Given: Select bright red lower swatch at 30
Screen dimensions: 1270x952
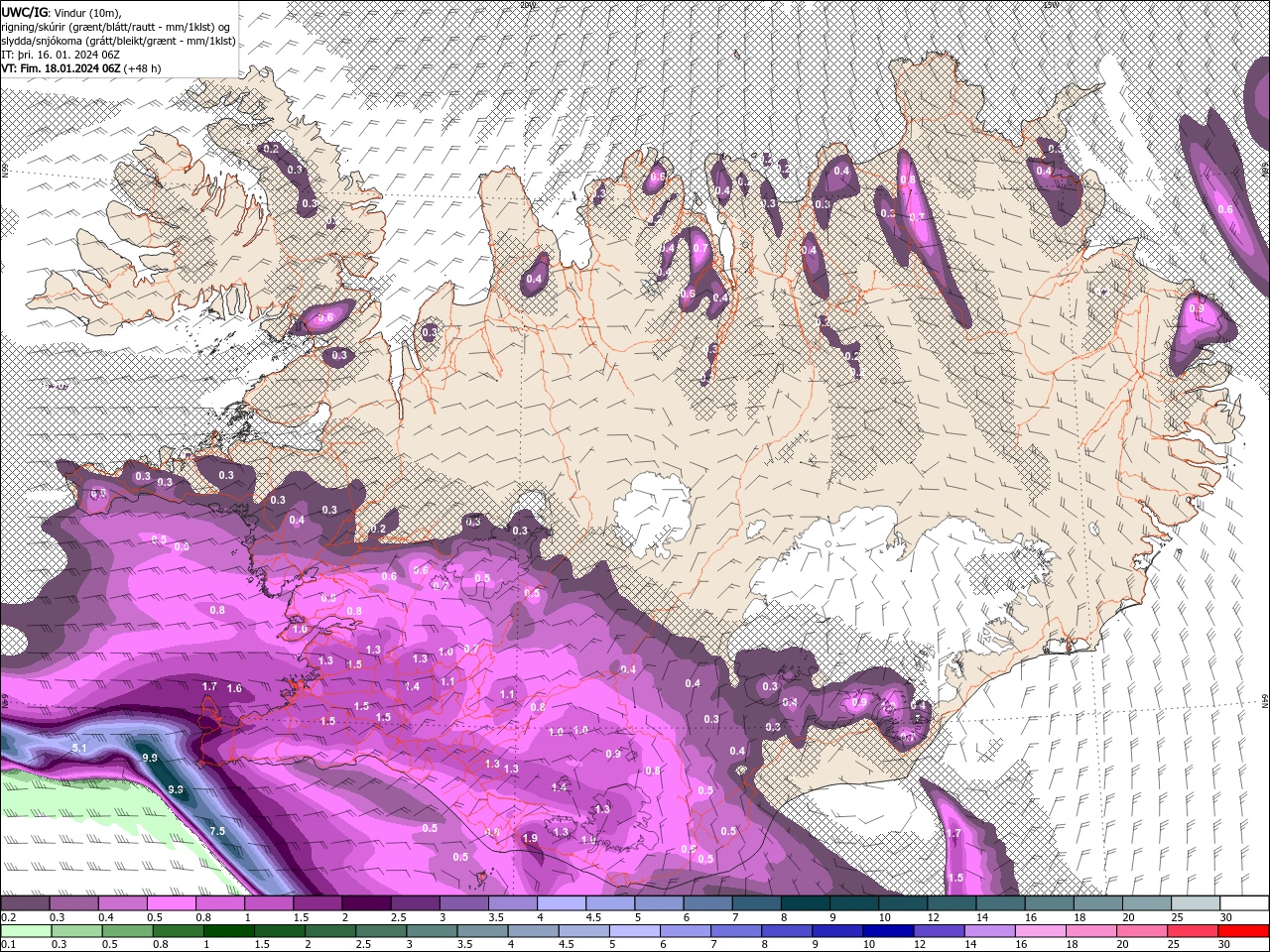Looking at the screenshot, I should 1244,931.
